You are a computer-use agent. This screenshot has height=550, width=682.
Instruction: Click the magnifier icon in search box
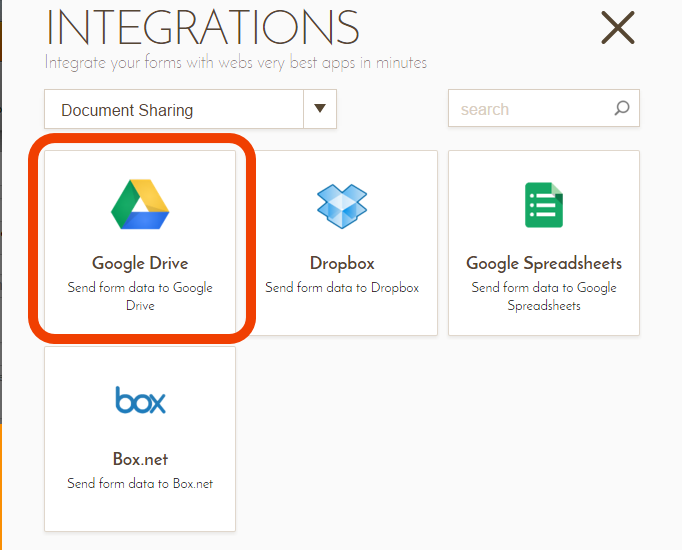point(622,108)
